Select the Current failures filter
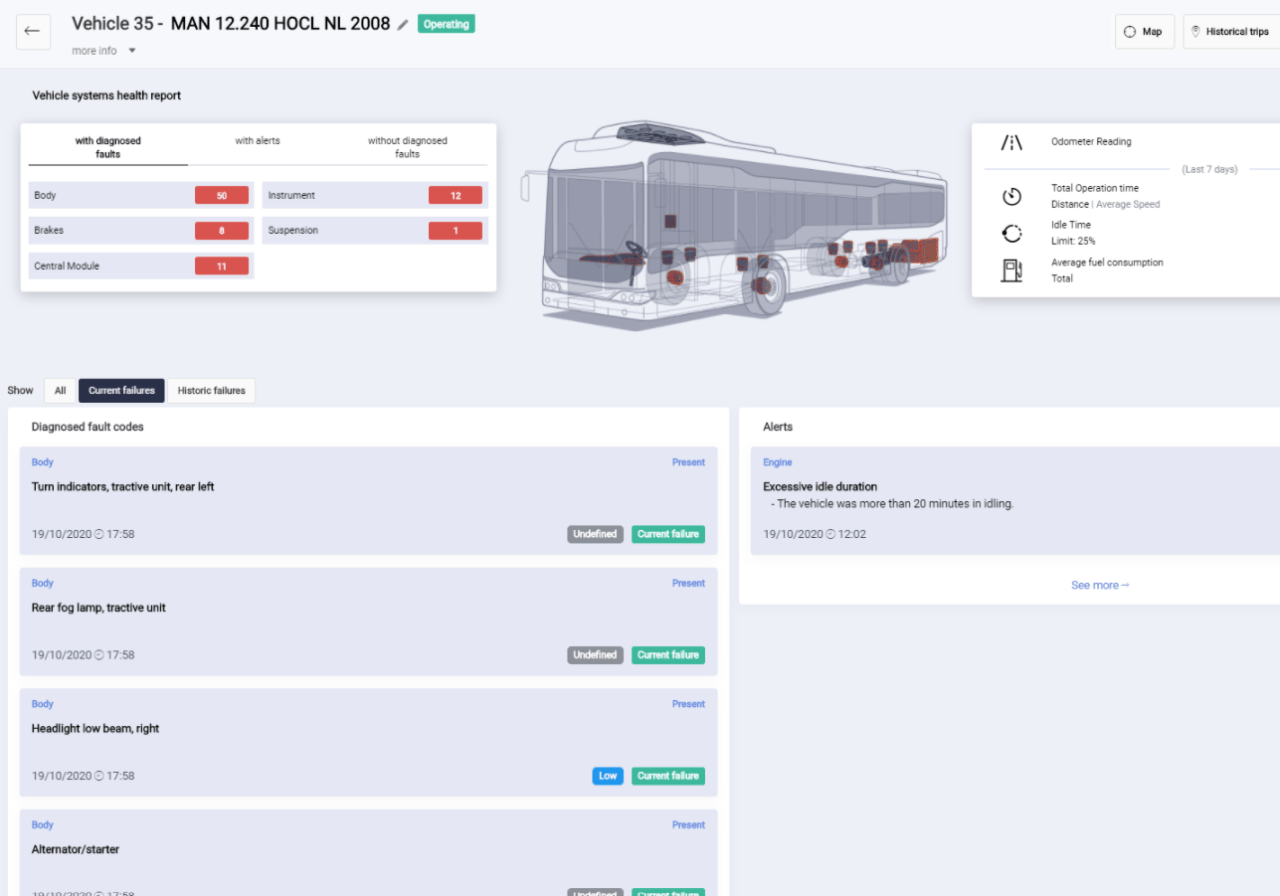 click(120, 390)
